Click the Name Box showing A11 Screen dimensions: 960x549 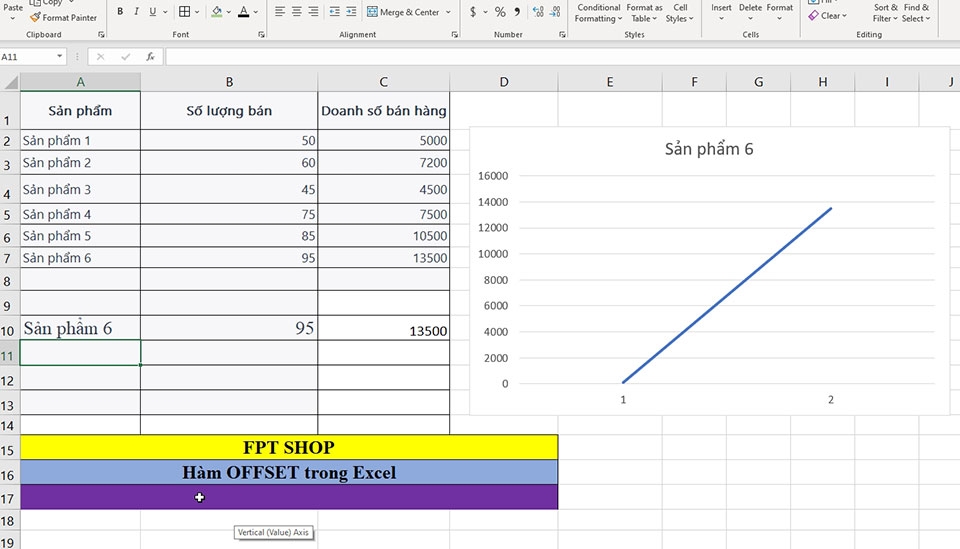click(27, 56)
